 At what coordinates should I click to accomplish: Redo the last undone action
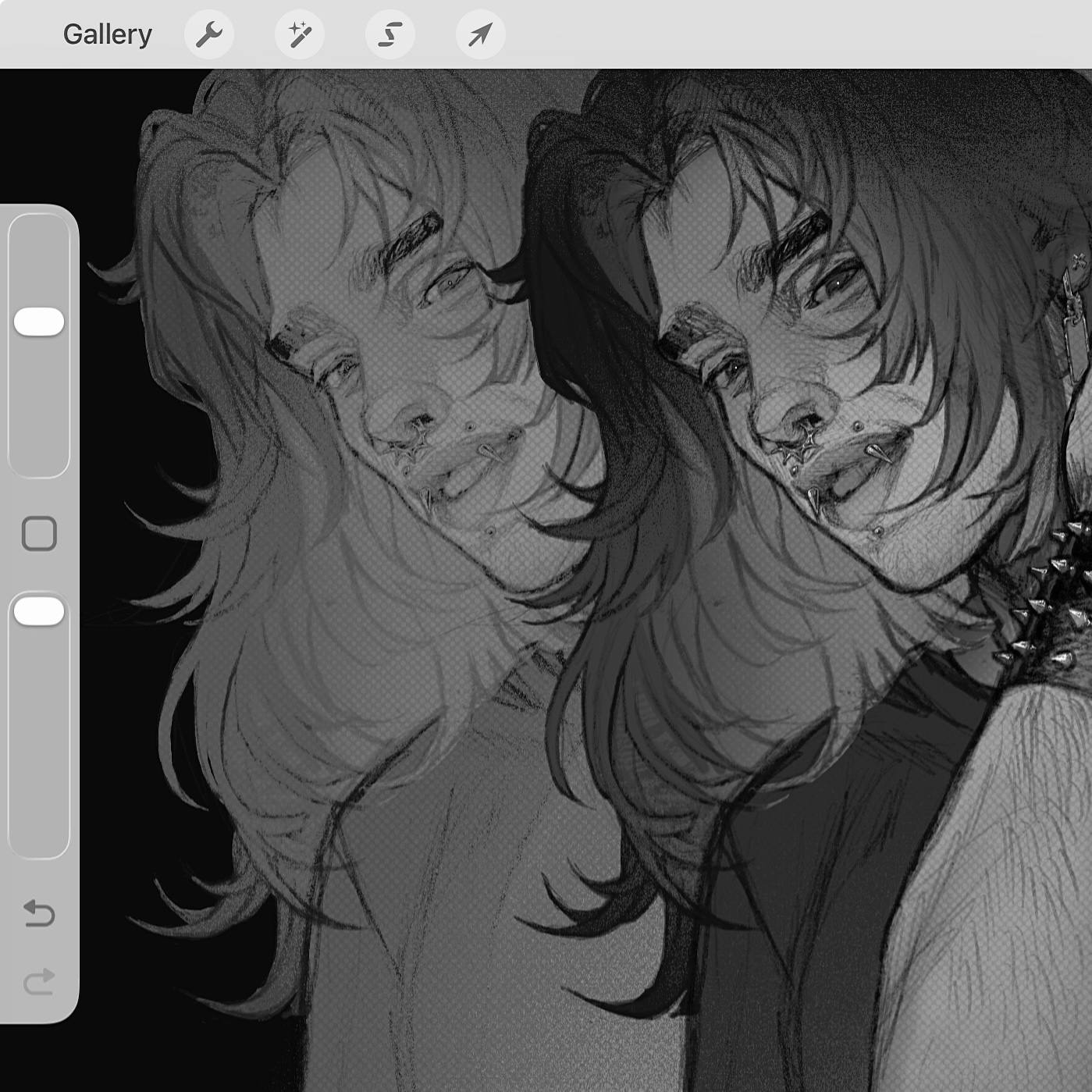[x=39, y=981]
